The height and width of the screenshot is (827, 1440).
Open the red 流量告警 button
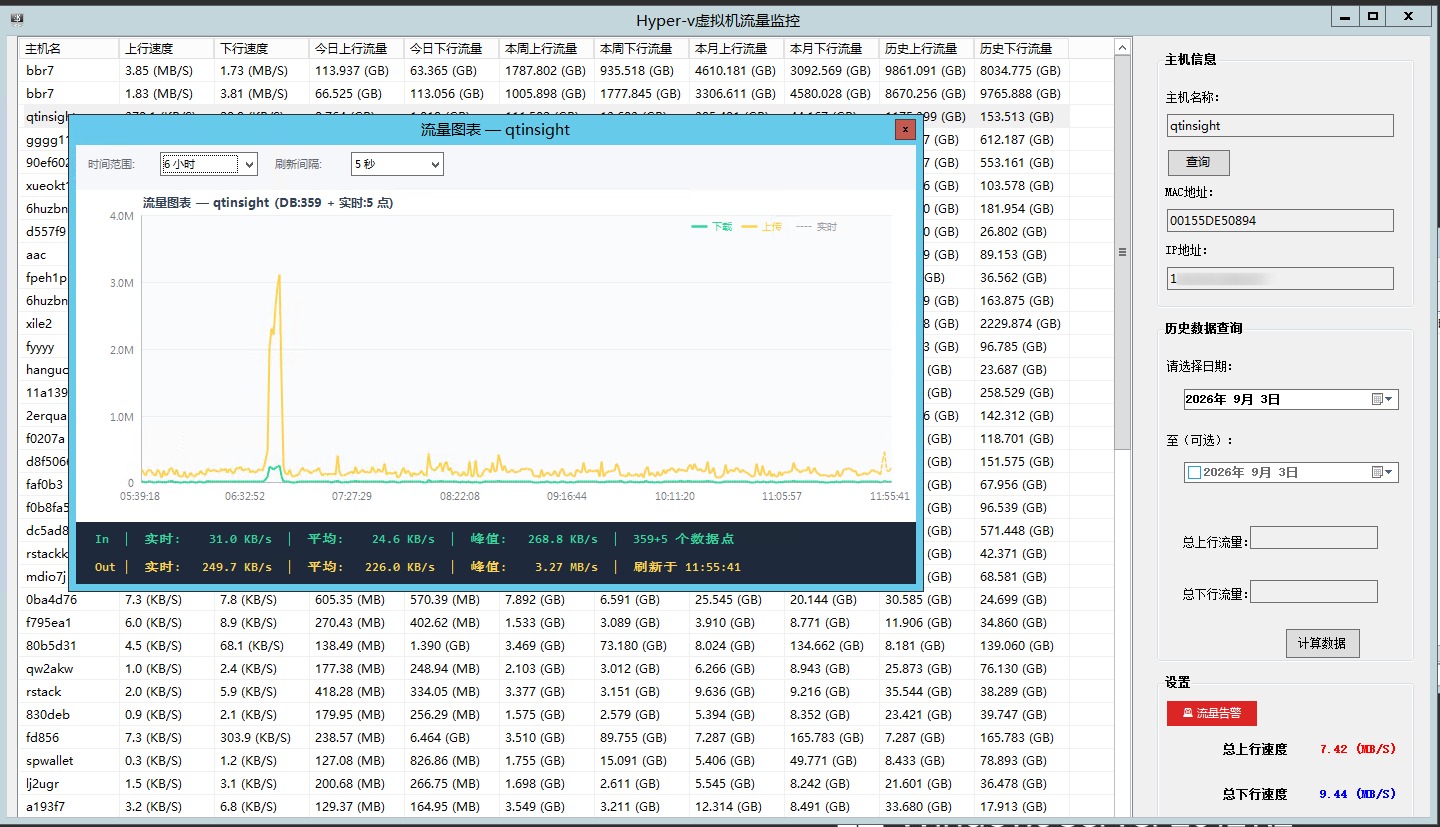pos(1212,713)
